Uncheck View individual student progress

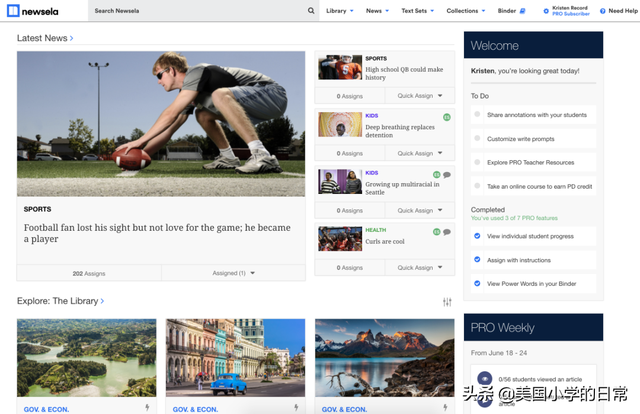(x=477, y=236)
